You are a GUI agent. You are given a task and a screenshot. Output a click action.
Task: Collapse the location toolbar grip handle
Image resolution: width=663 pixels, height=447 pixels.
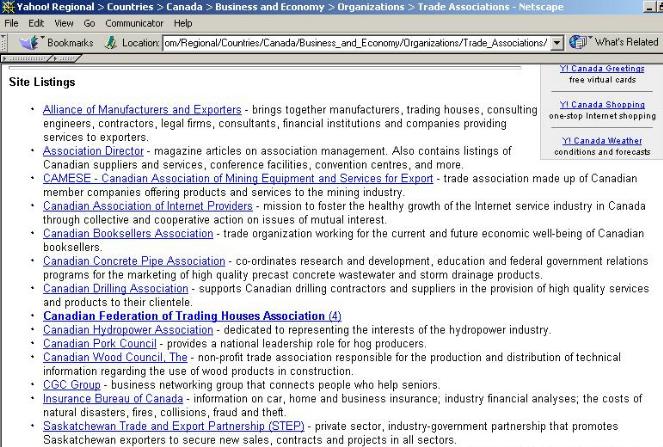(4, 43)
